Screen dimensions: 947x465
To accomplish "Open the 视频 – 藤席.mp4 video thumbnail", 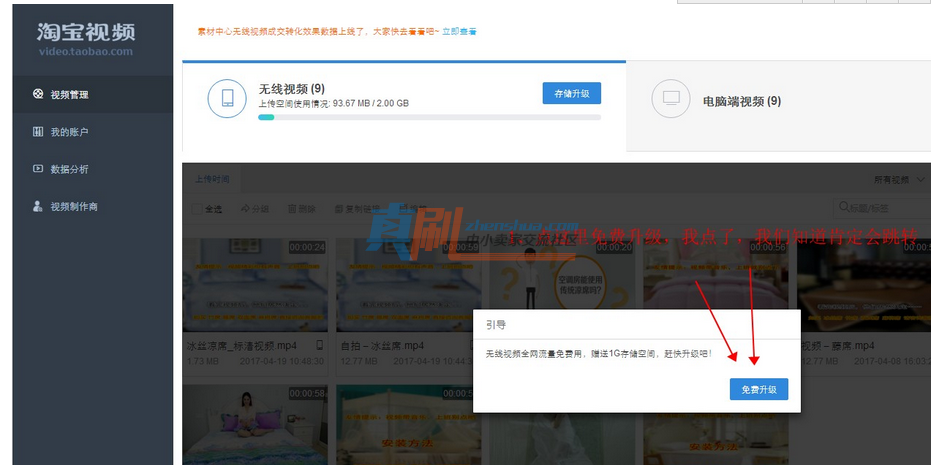I will click(x=864, y=284).
